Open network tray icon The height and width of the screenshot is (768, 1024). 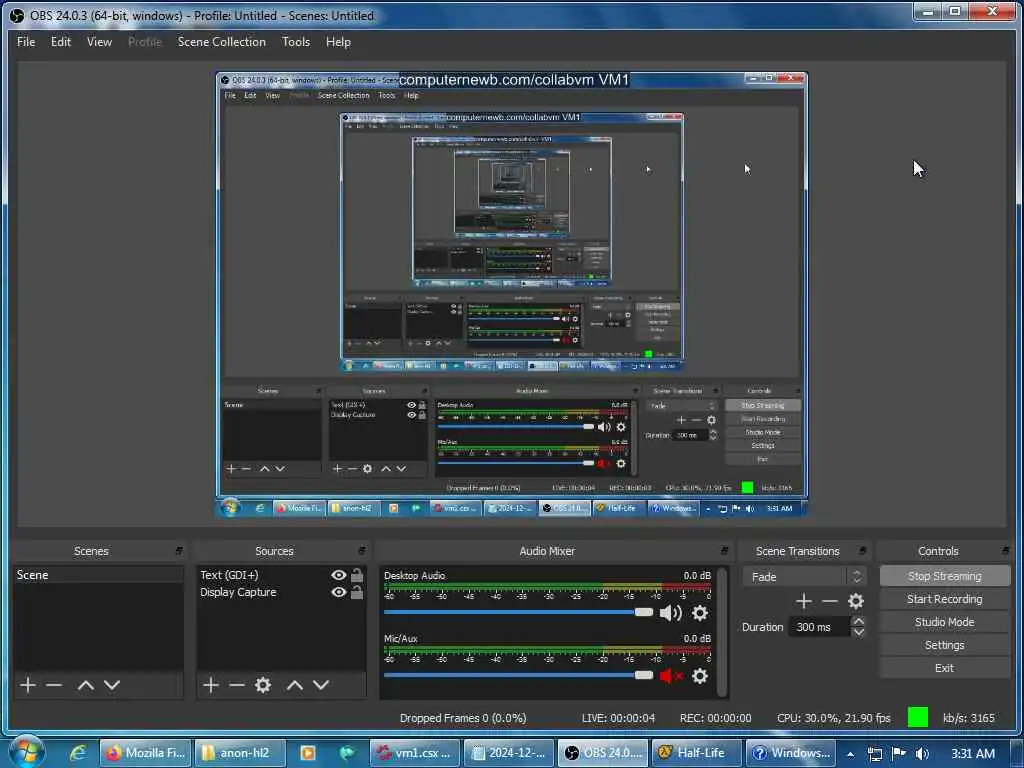coord(875,754)
